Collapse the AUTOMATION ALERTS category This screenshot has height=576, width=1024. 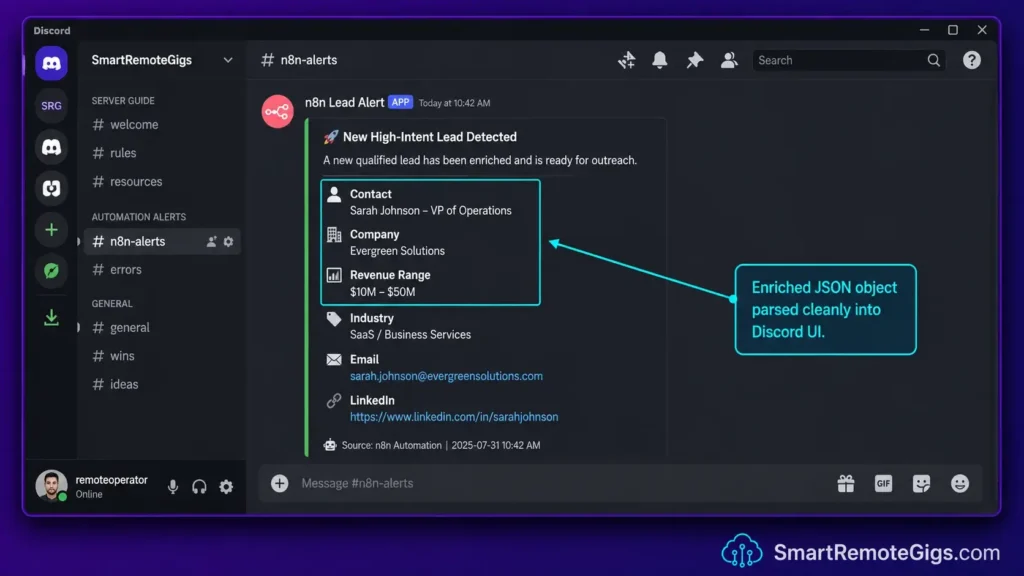pos(138,217)
